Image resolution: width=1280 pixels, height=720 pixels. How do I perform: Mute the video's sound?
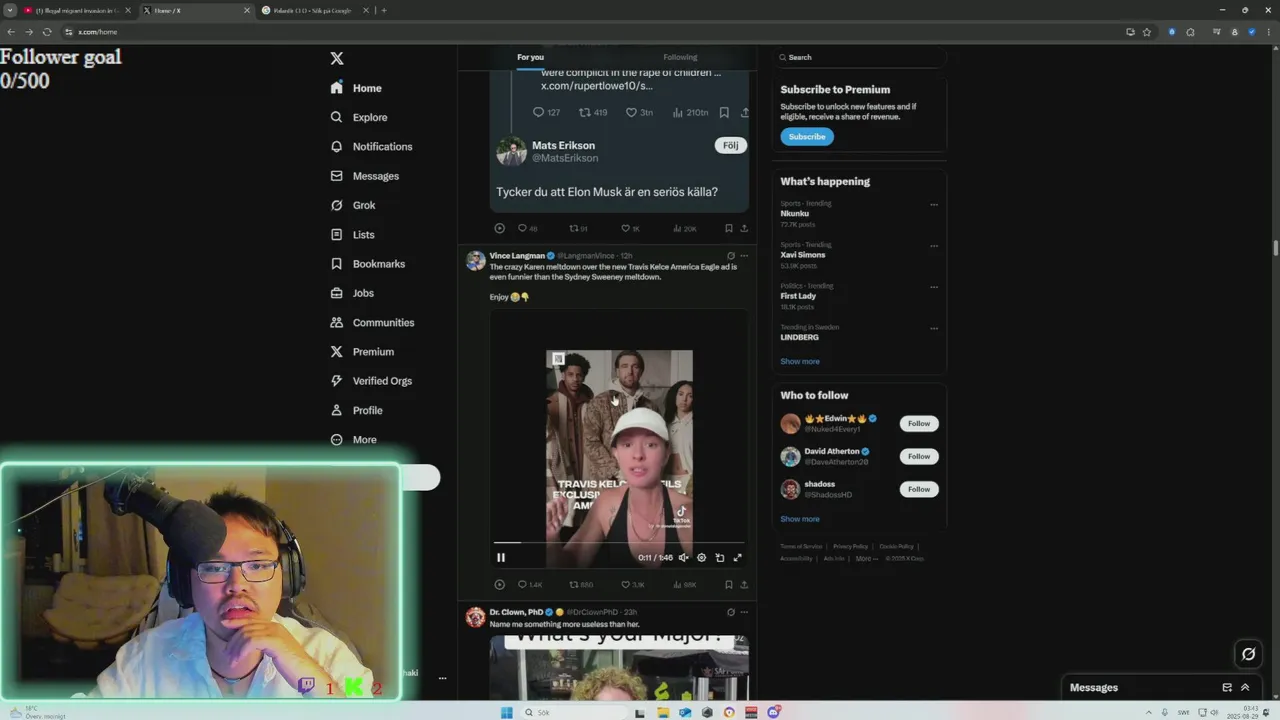(683, 558)
